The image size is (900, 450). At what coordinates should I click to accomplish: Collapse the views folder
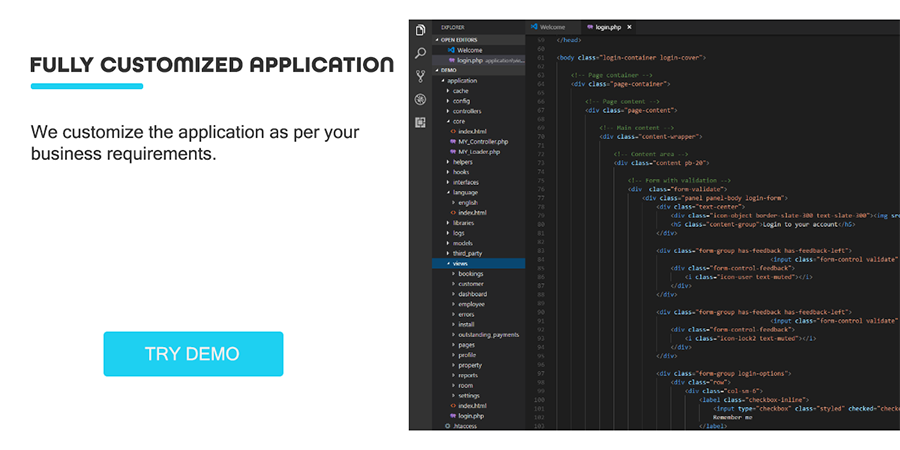(460, 263)
